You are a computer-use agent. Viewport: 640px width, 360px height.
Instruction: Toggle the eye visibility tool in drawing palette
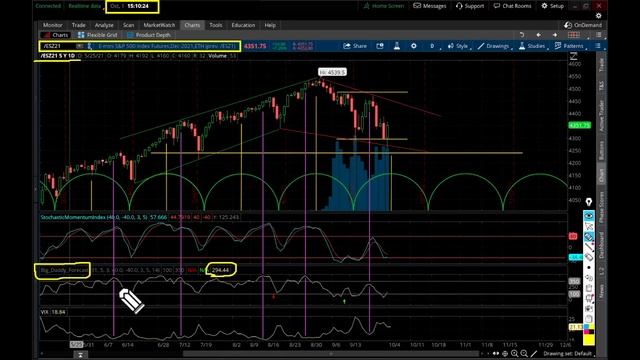click(x=589, y=216)
